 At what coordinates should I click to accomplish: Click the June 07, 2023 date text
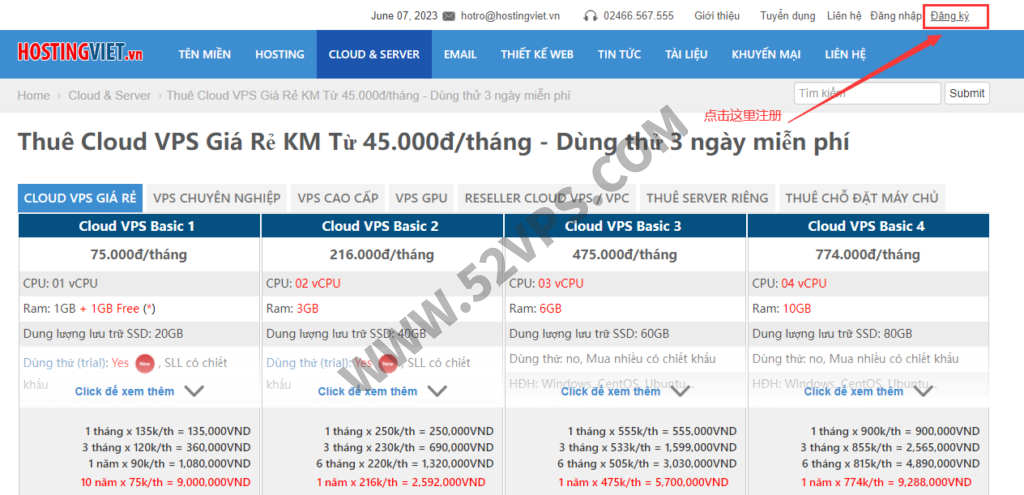402,16
